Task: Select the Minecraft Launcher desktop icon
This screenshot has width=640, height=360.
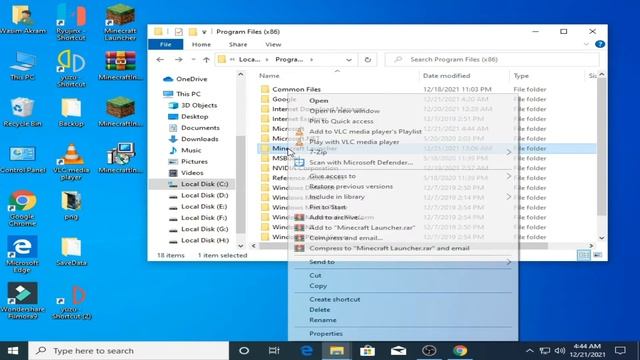Action: [x=120, y=21]
